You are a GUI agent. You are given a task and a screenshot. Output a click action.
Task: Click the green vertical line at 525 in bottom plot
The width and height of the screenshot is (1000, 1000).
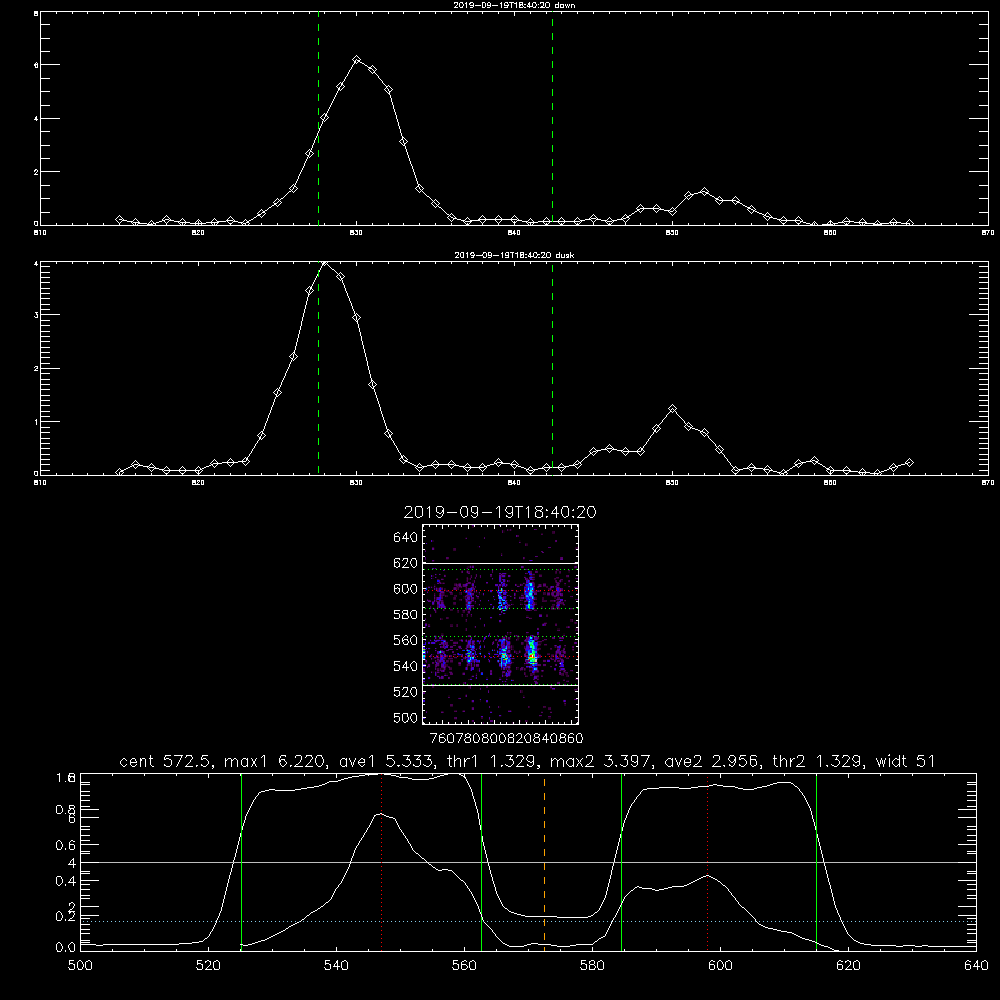pos(241,861)
